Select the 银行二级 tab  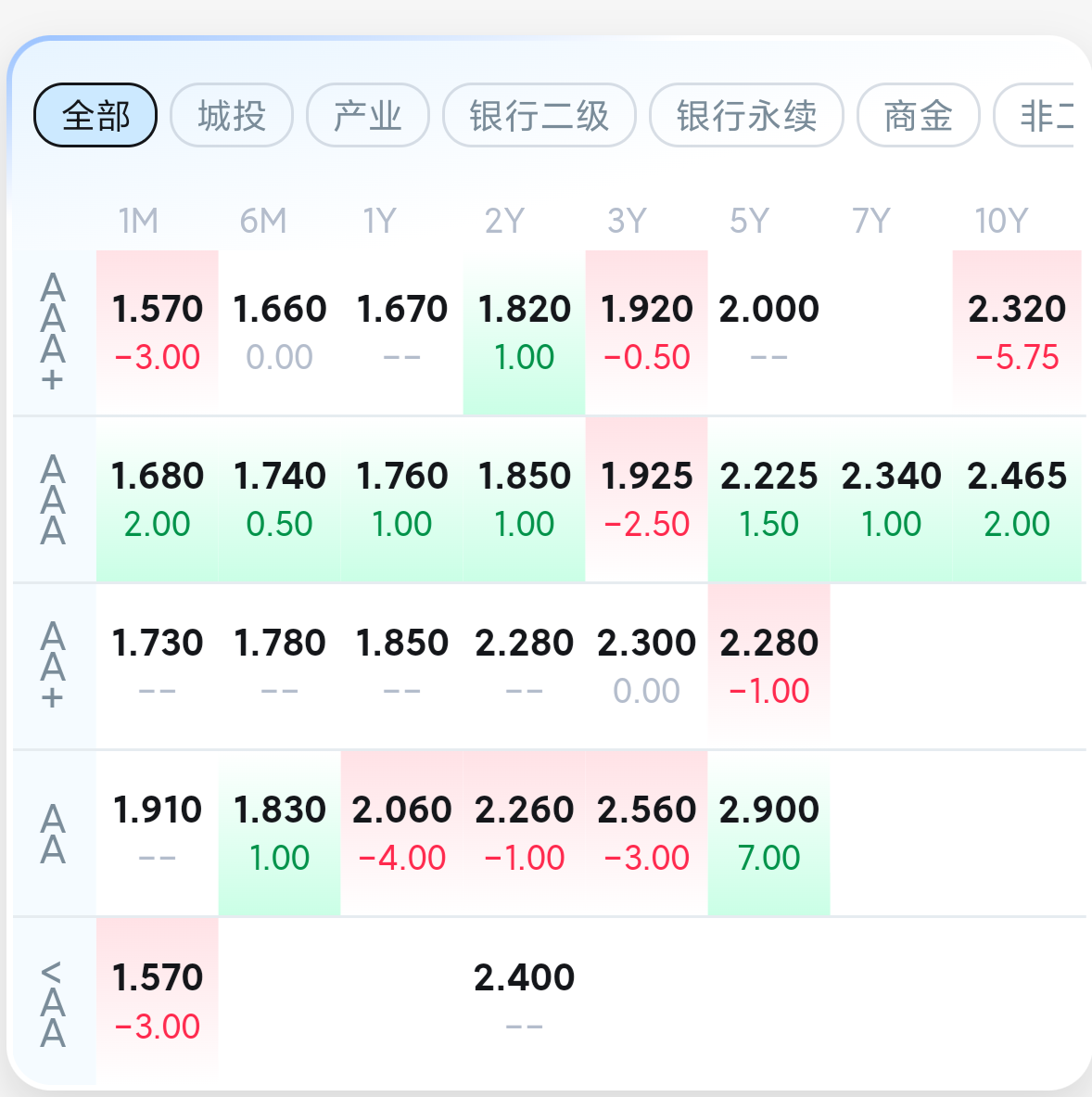click(x=539, y=116)
